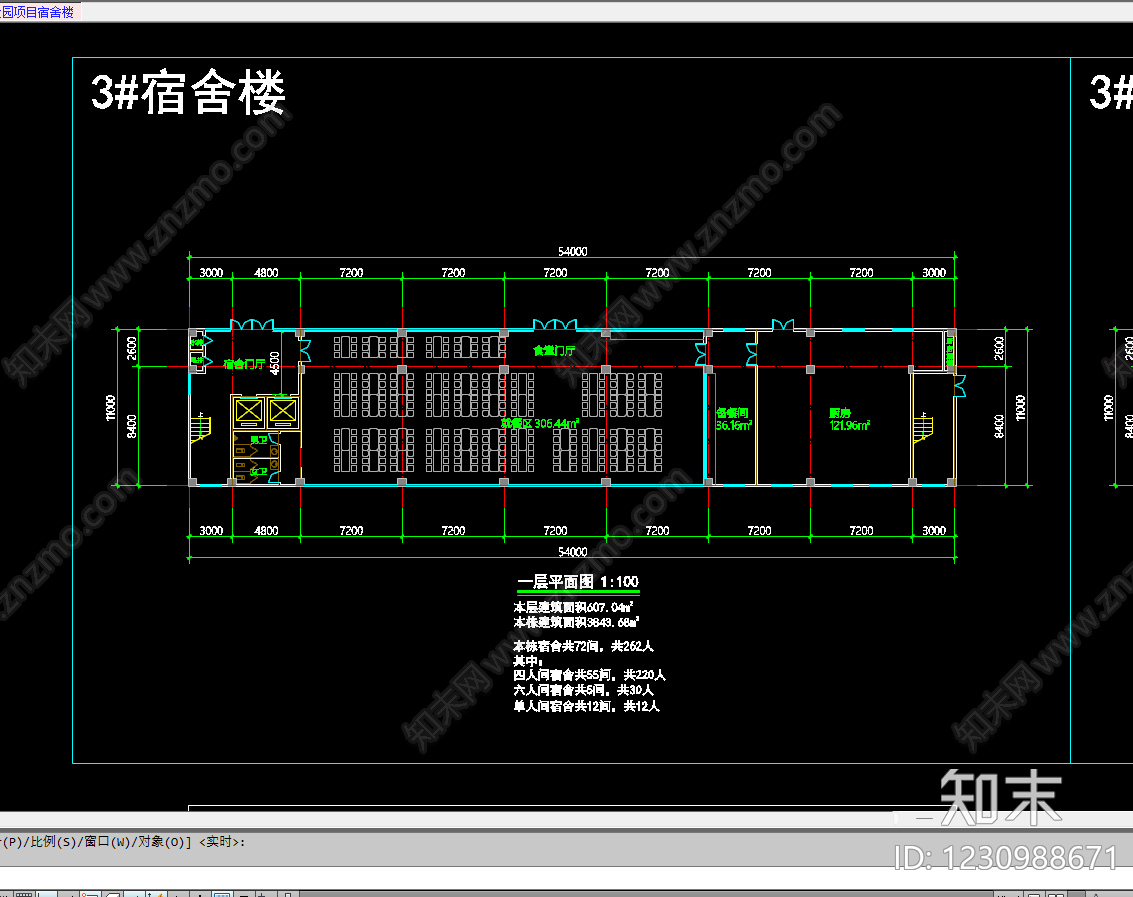
Task: Select the 4500 vertical dimension near the lobby
Action: [275, 362]
